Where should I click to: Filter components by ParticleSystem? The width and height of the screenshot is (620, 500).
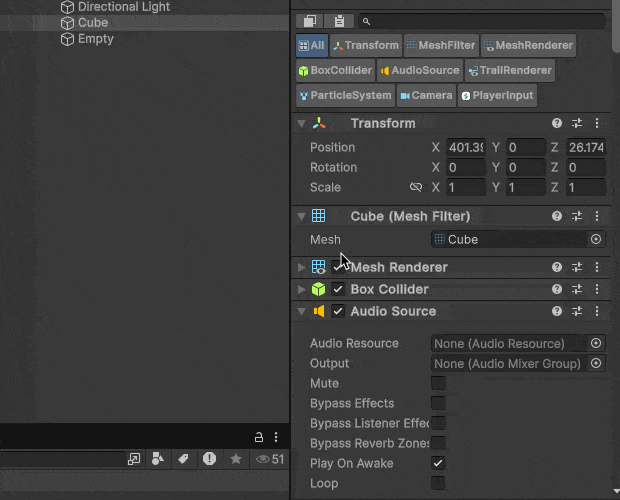[x=344, y=95]
